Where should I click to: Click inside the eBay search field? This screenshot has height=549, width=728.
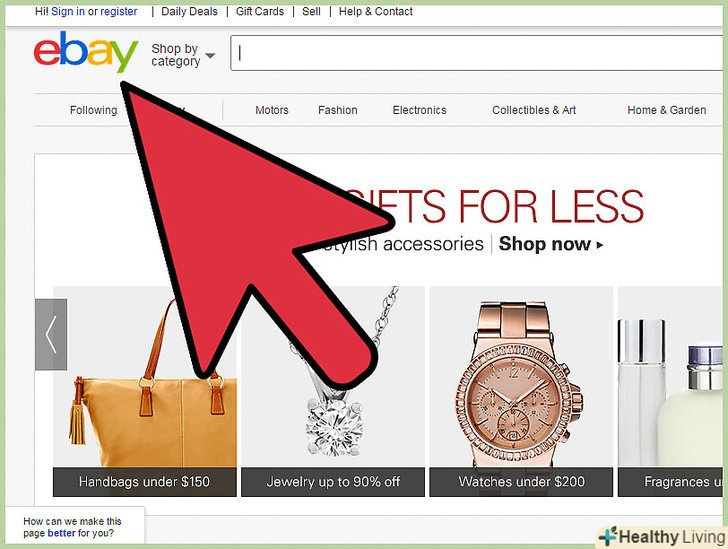[x=476, y=53]
